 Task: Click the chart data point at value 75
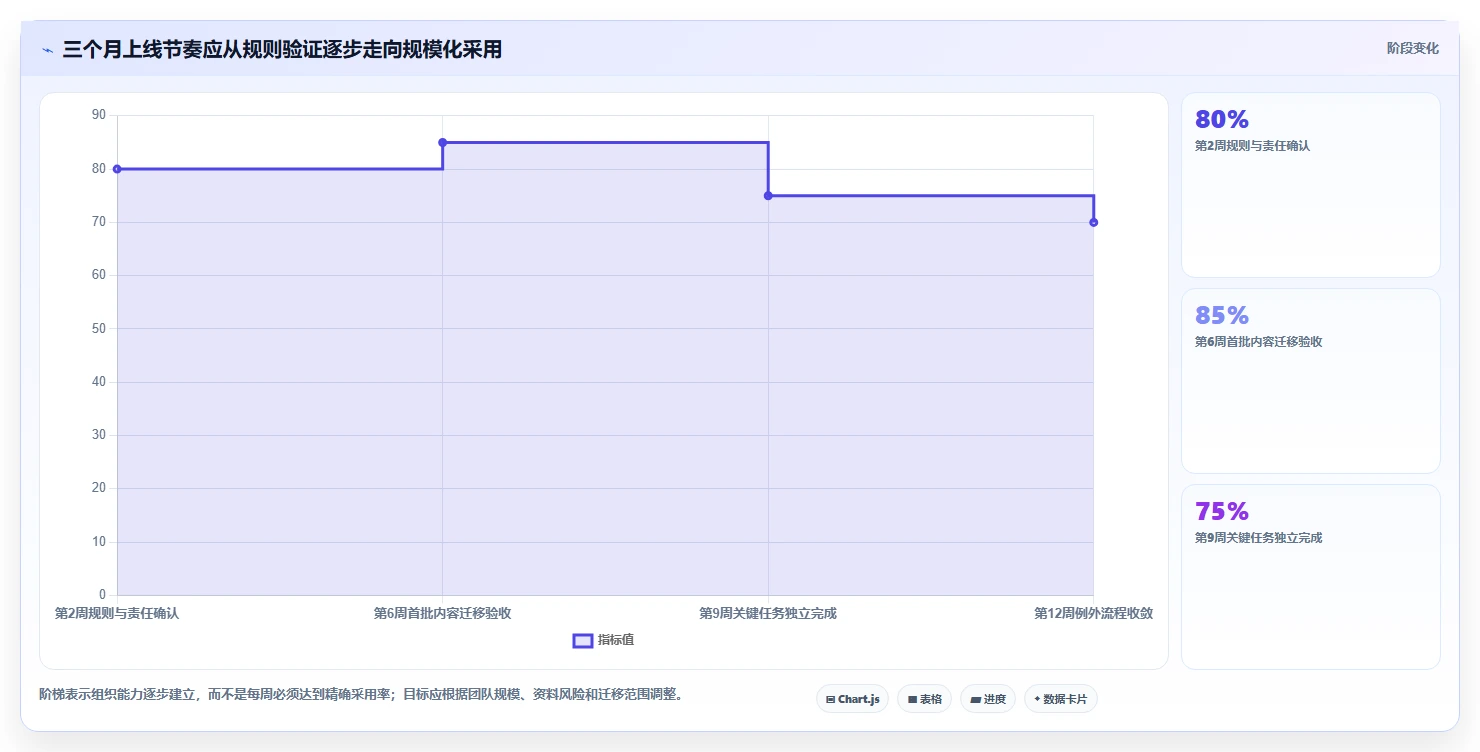coord(768,196)
